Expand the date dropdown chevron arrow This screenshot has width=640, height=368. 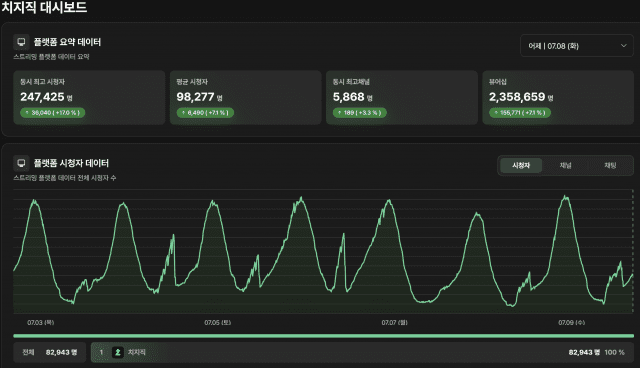click(x=623, y=46)
